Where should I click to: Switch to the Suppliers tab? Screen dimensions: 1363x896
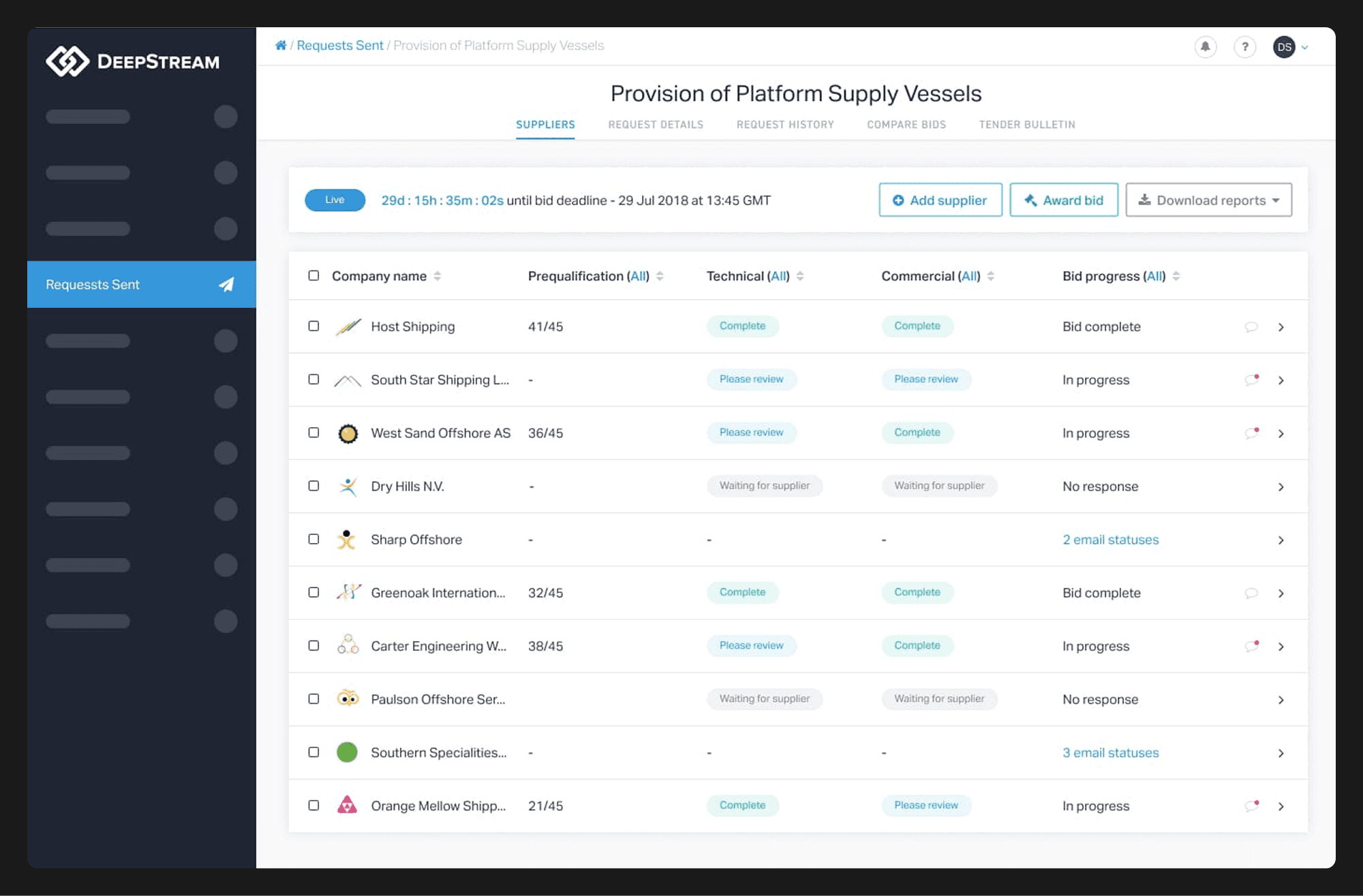pyautogui.click(x=545, y=125)
